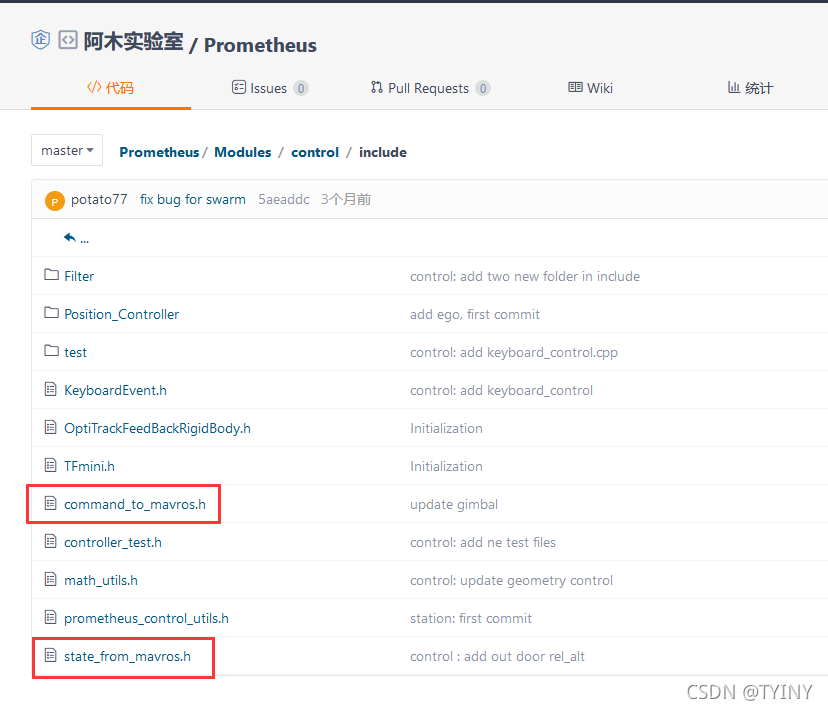Open 'fix bug for swarm' commit message
Viewport: 828px width, 710px height.
click(193, 200)
